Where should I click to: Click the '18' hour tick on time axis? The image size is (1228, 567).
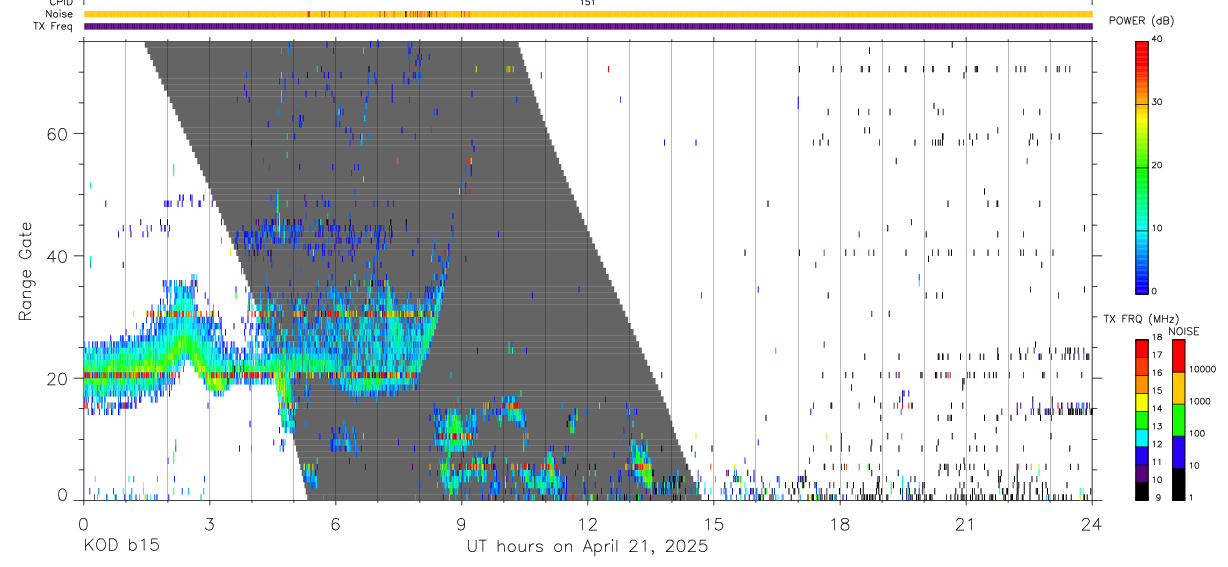(x=839, y=525)
